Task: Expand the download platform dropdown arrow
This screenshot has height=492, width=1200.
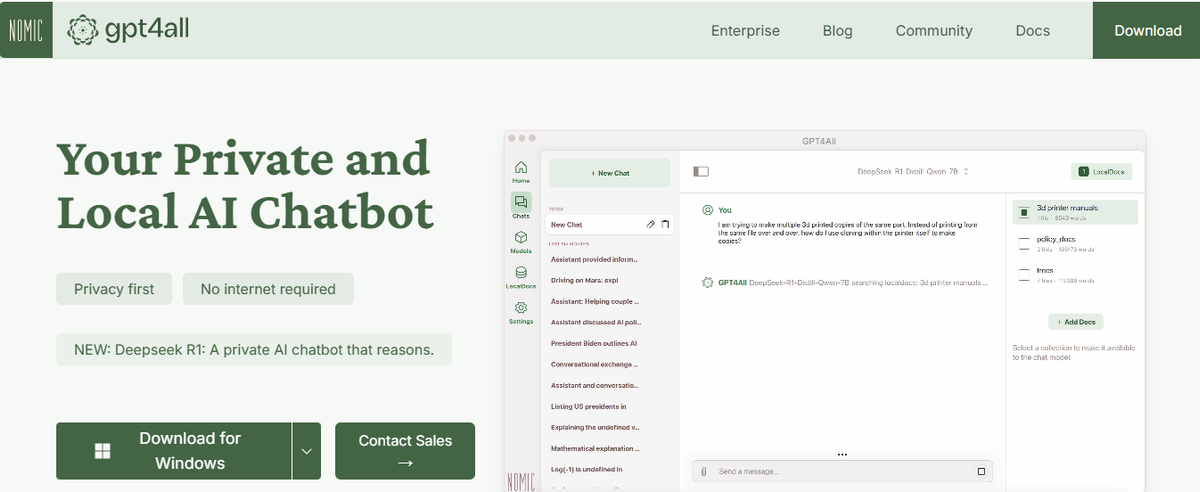Action: click(307, 451)
